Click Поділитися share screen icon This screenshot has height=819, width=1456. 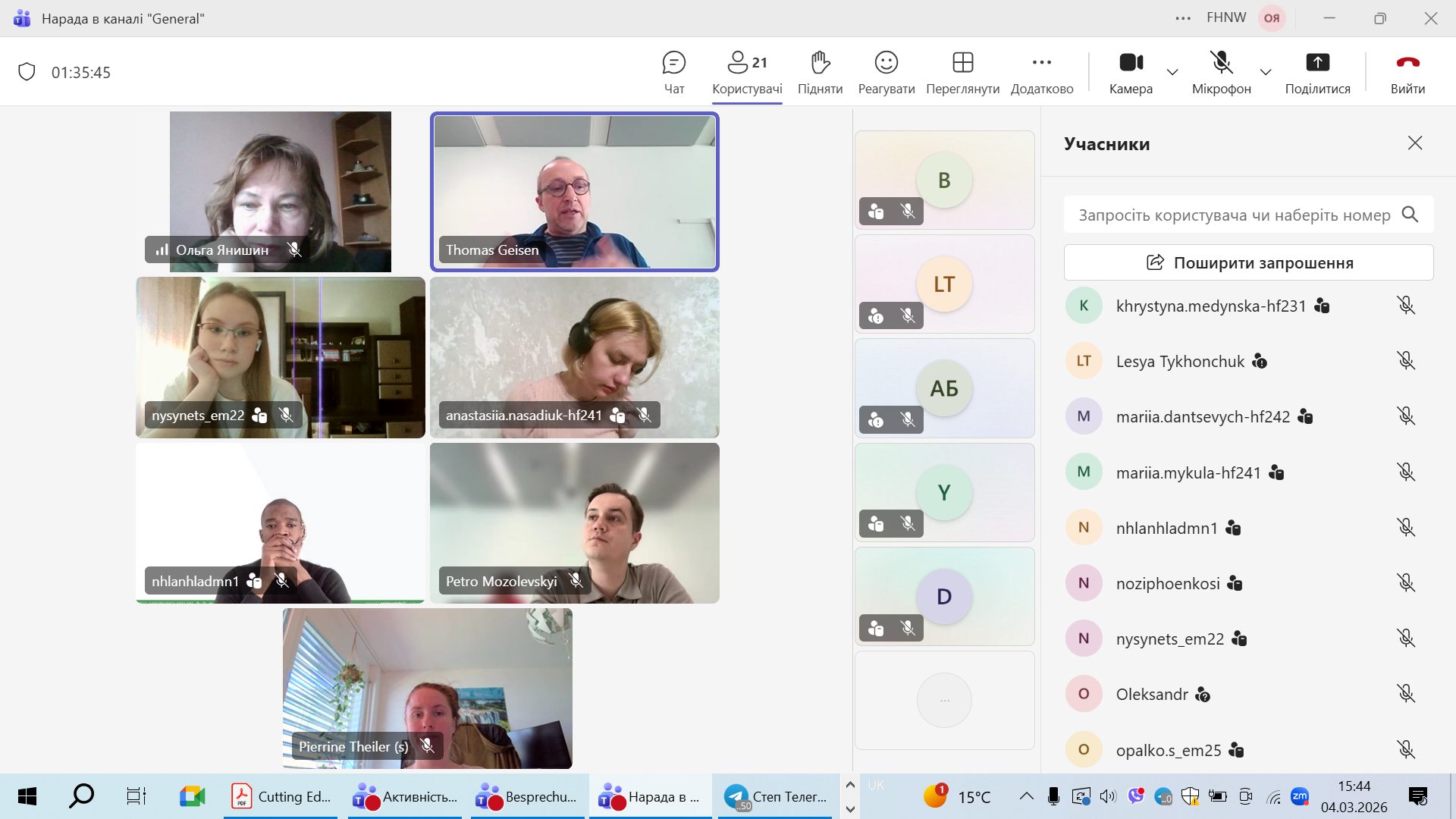coord(1317,63)
